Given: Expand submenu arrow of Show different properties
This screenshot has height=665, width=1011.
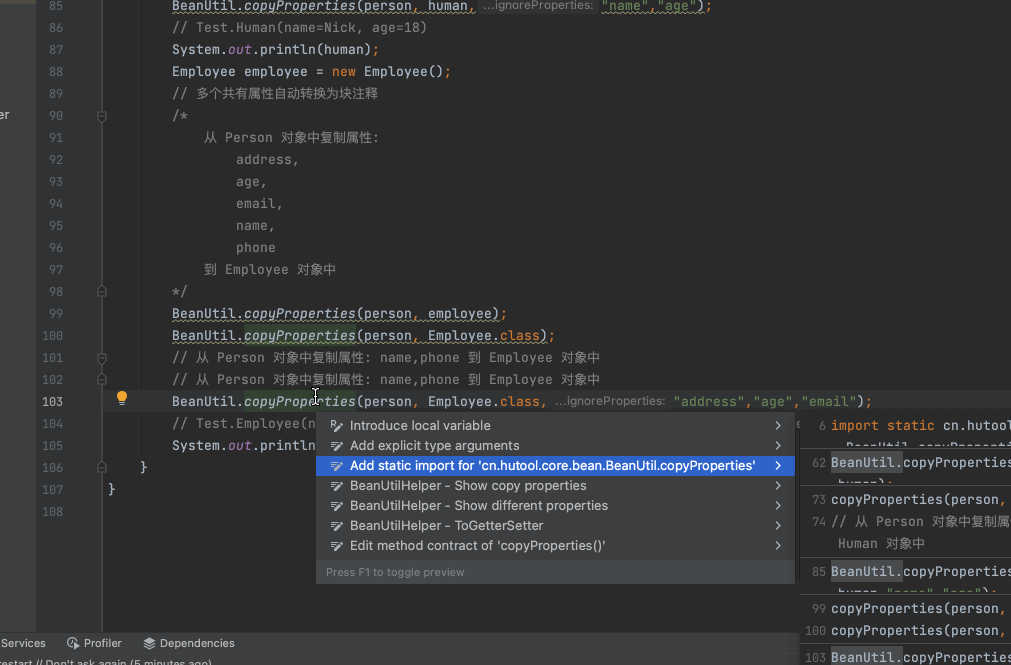Looking at the screenshot, I should (x=778, y=506).
